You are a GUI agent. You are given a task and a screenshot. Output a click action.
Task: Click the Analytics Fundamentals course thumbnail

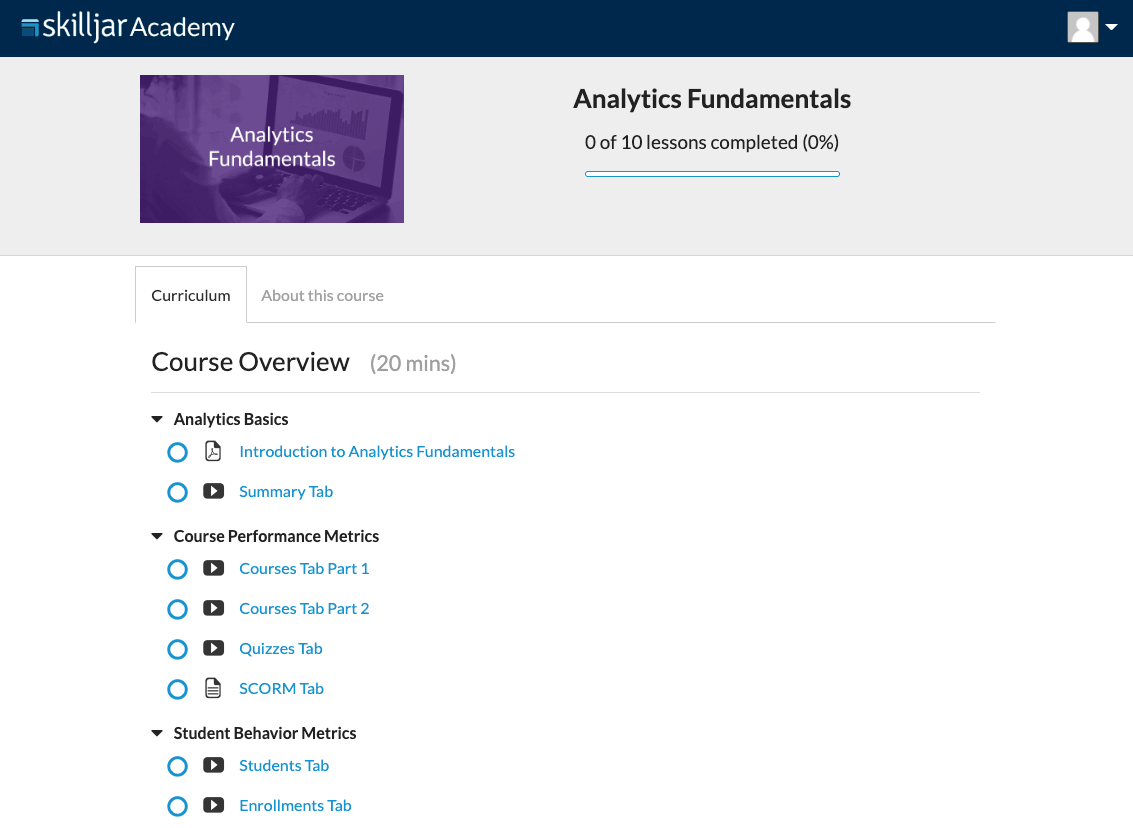[x=272, y=149]
